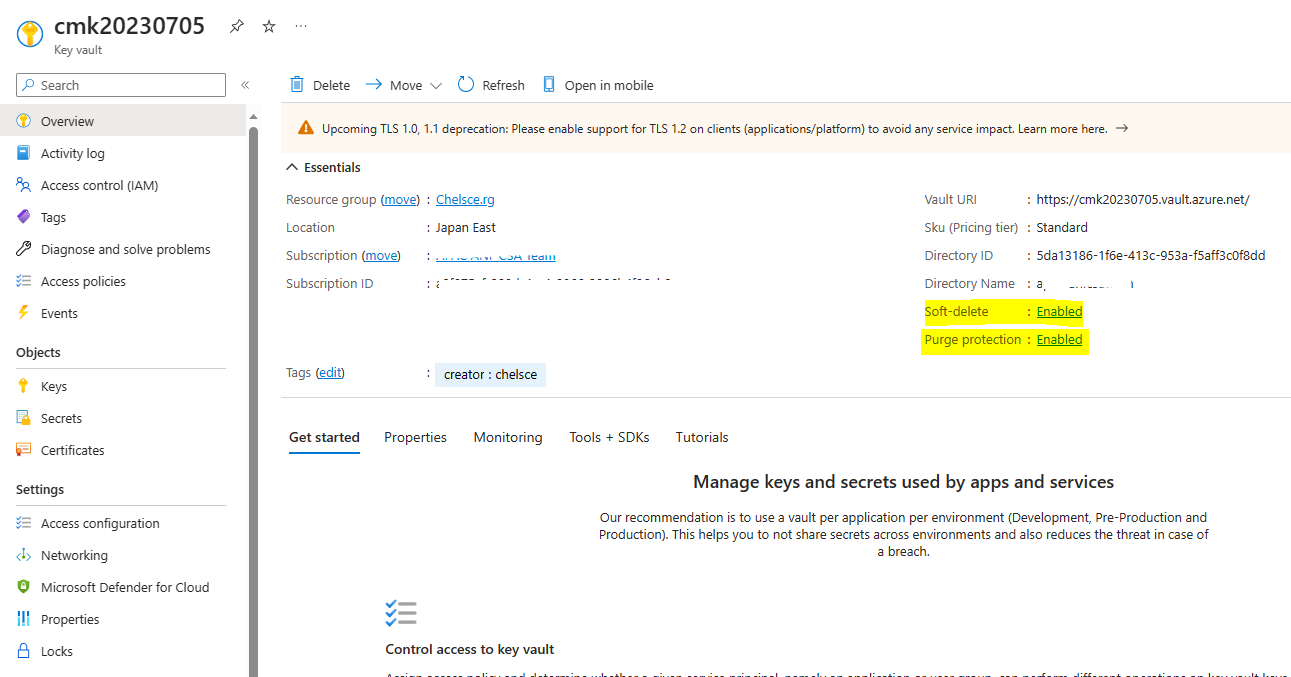
Task: Click the Control access checklist icon
Action: pos(401,614)
